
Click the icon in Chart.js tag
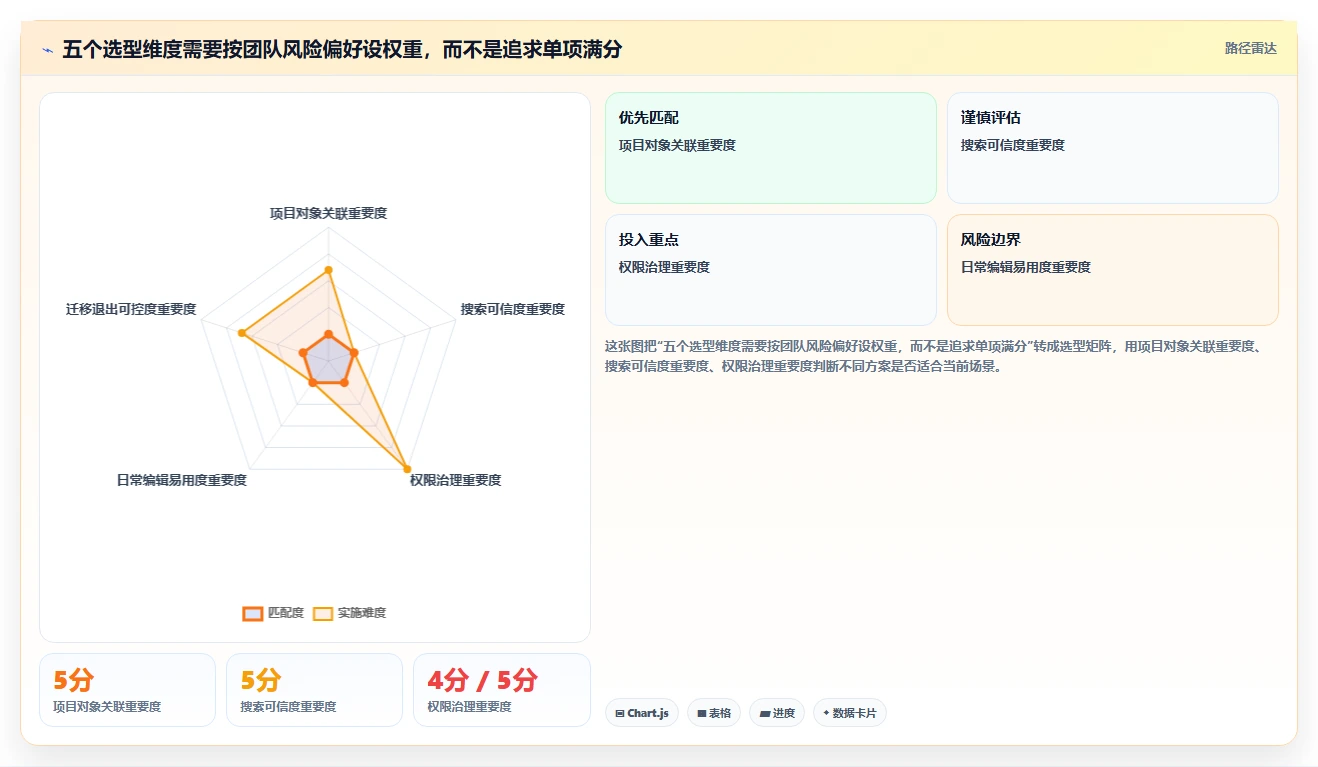(x=620, y=714)
